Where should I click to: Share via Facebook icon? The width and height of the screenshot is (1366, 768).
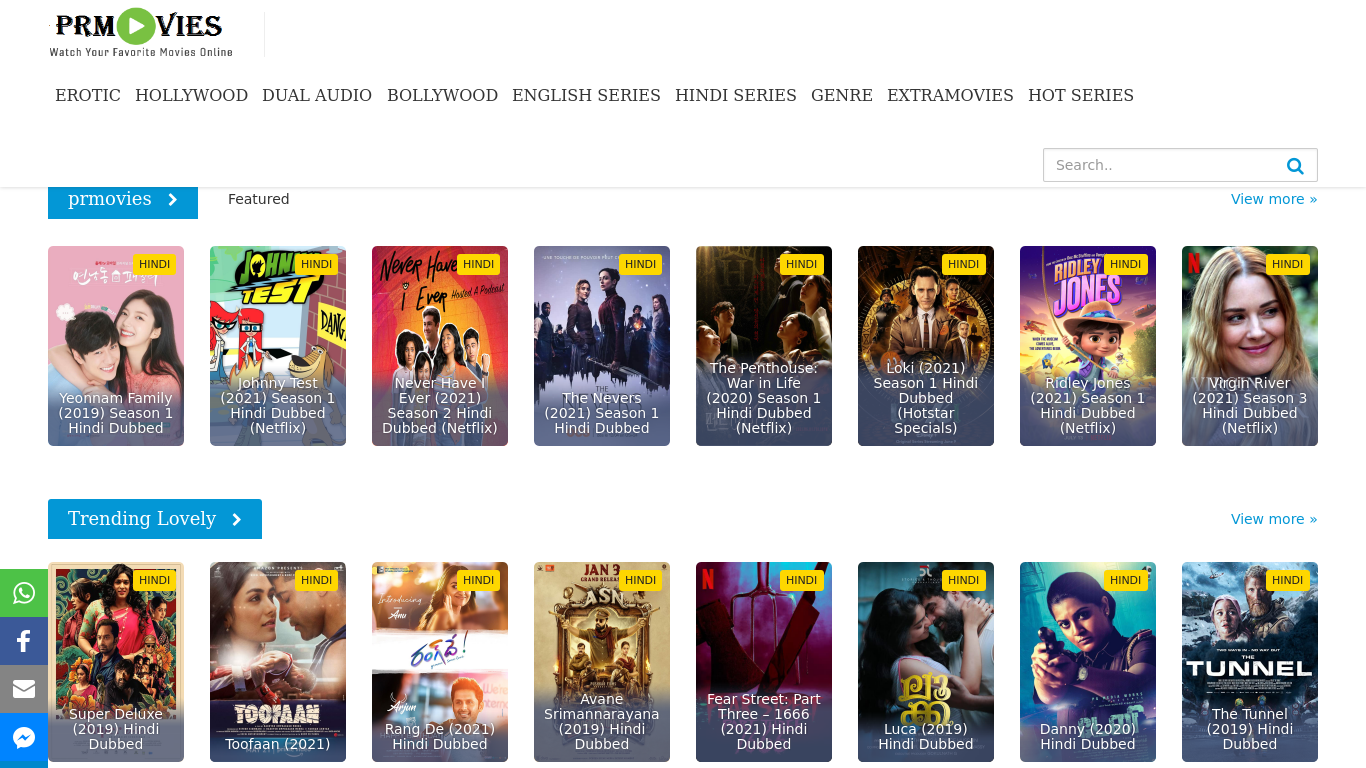(x=24, y=641)
